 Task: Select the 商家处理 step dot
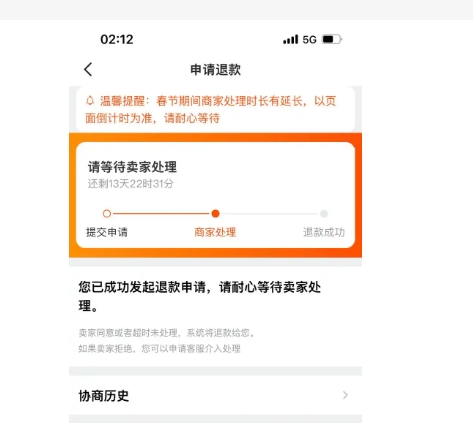[x=215, y=214]
